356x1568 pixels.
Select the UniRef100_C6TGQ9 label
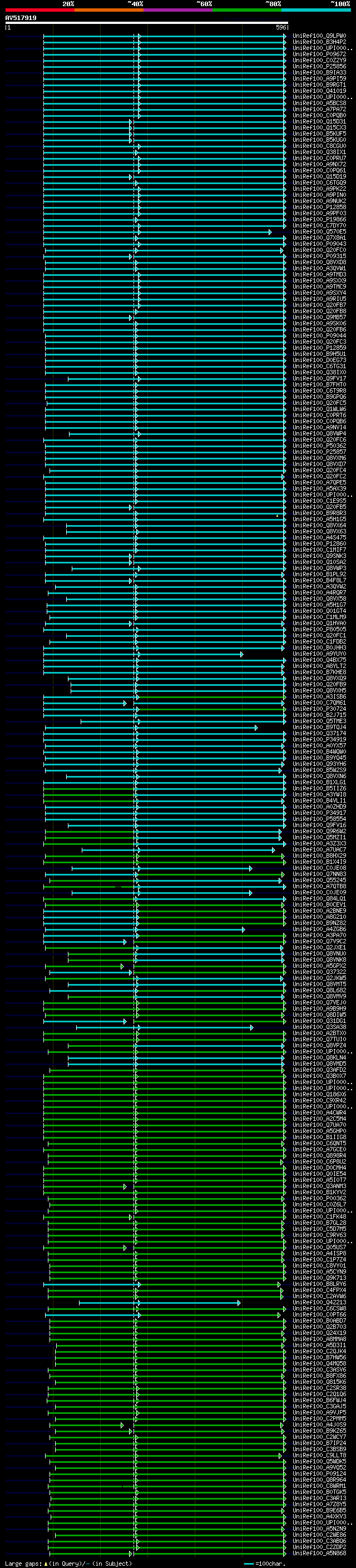coord(319,182)
